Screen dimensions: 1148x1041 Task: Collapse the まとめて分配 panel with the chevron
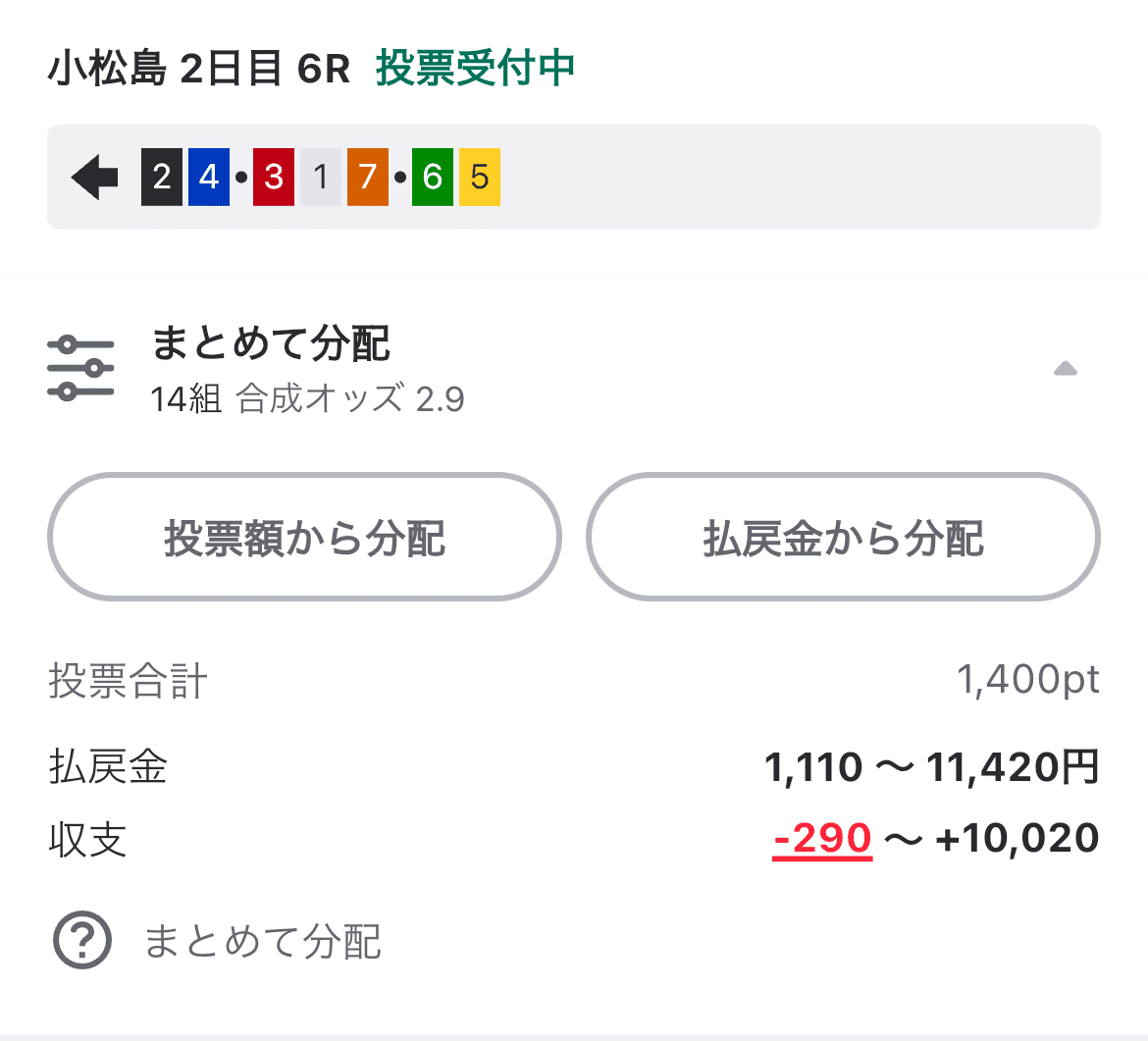[x=1065, y=368]
